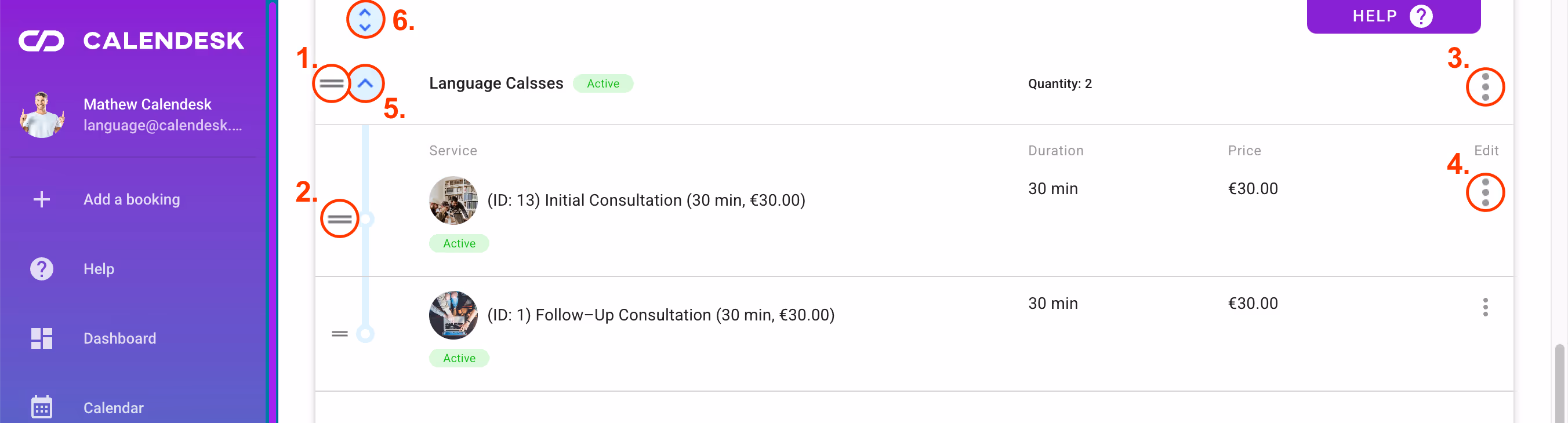This screenshot has width=1568, height=423.
Task: Click the purple HELP button
Action: pyautogui.click(x=1393, y=16)
